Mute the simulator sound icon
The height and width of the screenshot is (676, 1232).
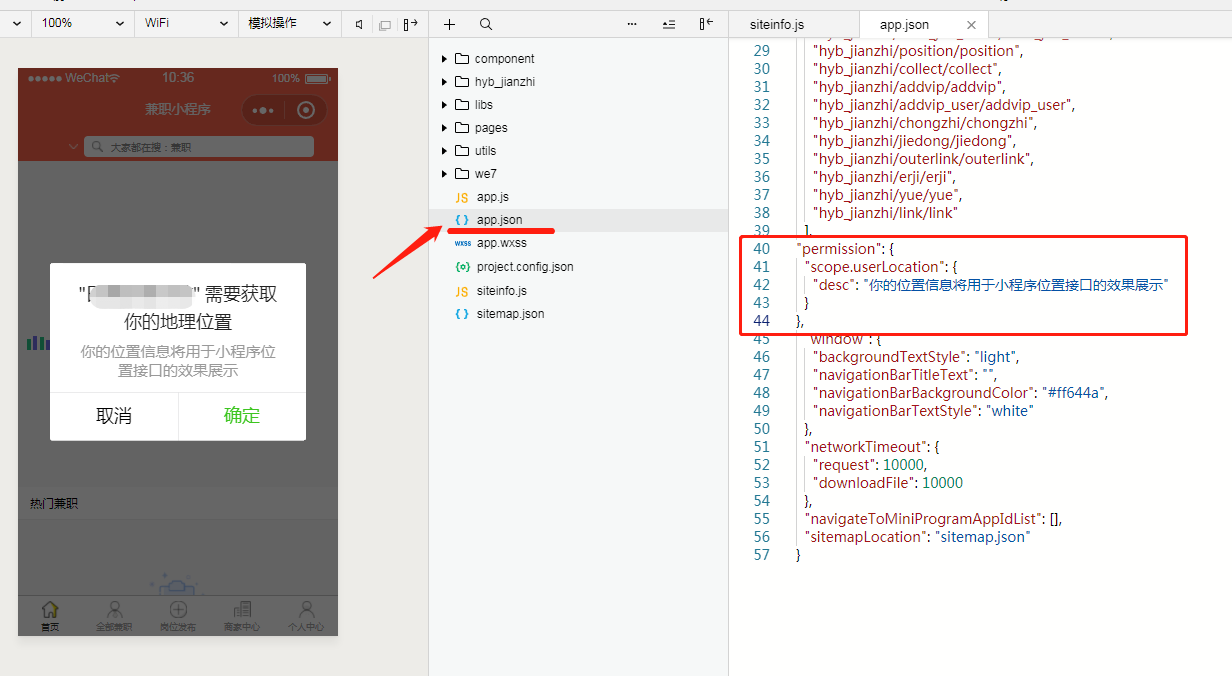tap(359, 24)
